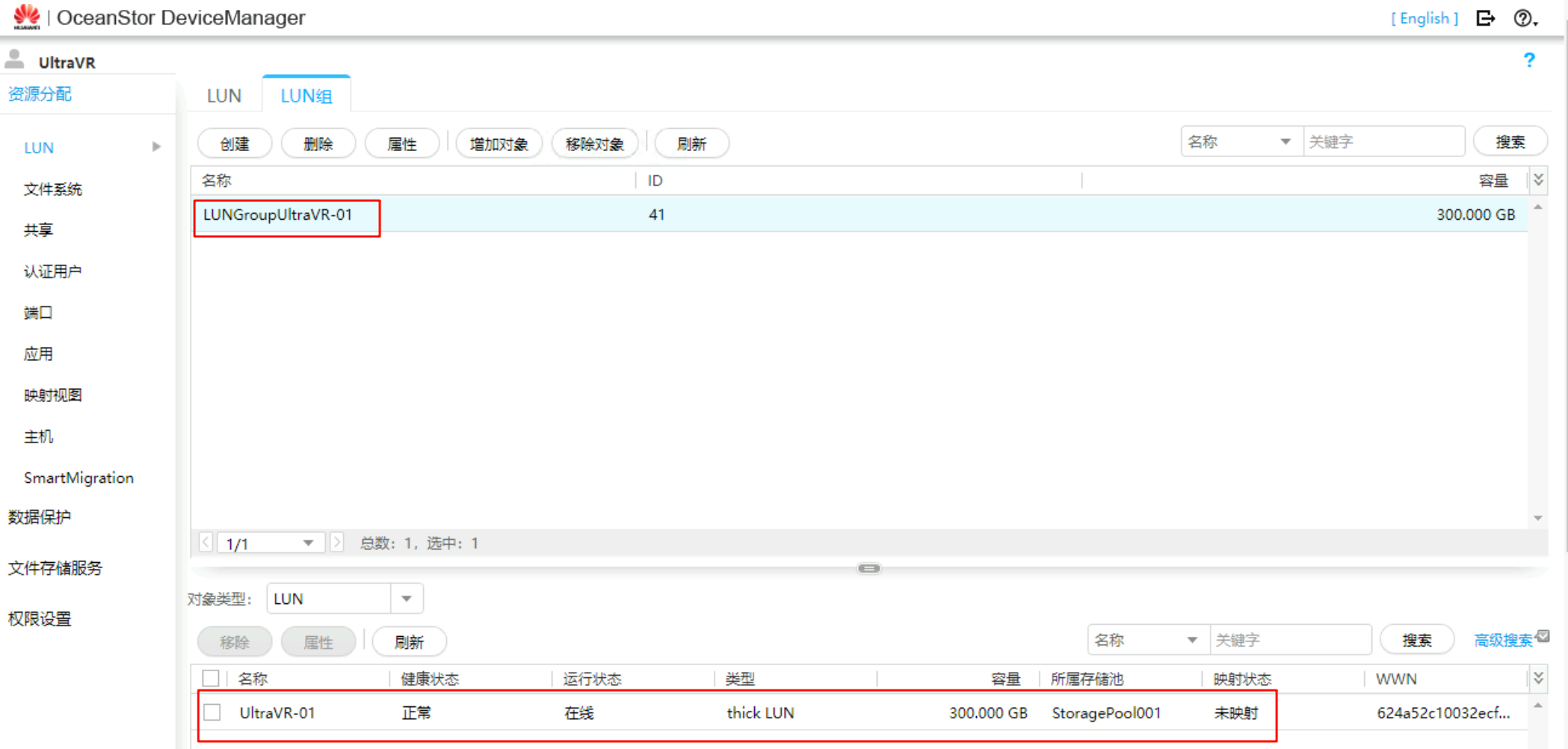
Task: Click the blue question mark help icon
Action: tap(1528, 60)
